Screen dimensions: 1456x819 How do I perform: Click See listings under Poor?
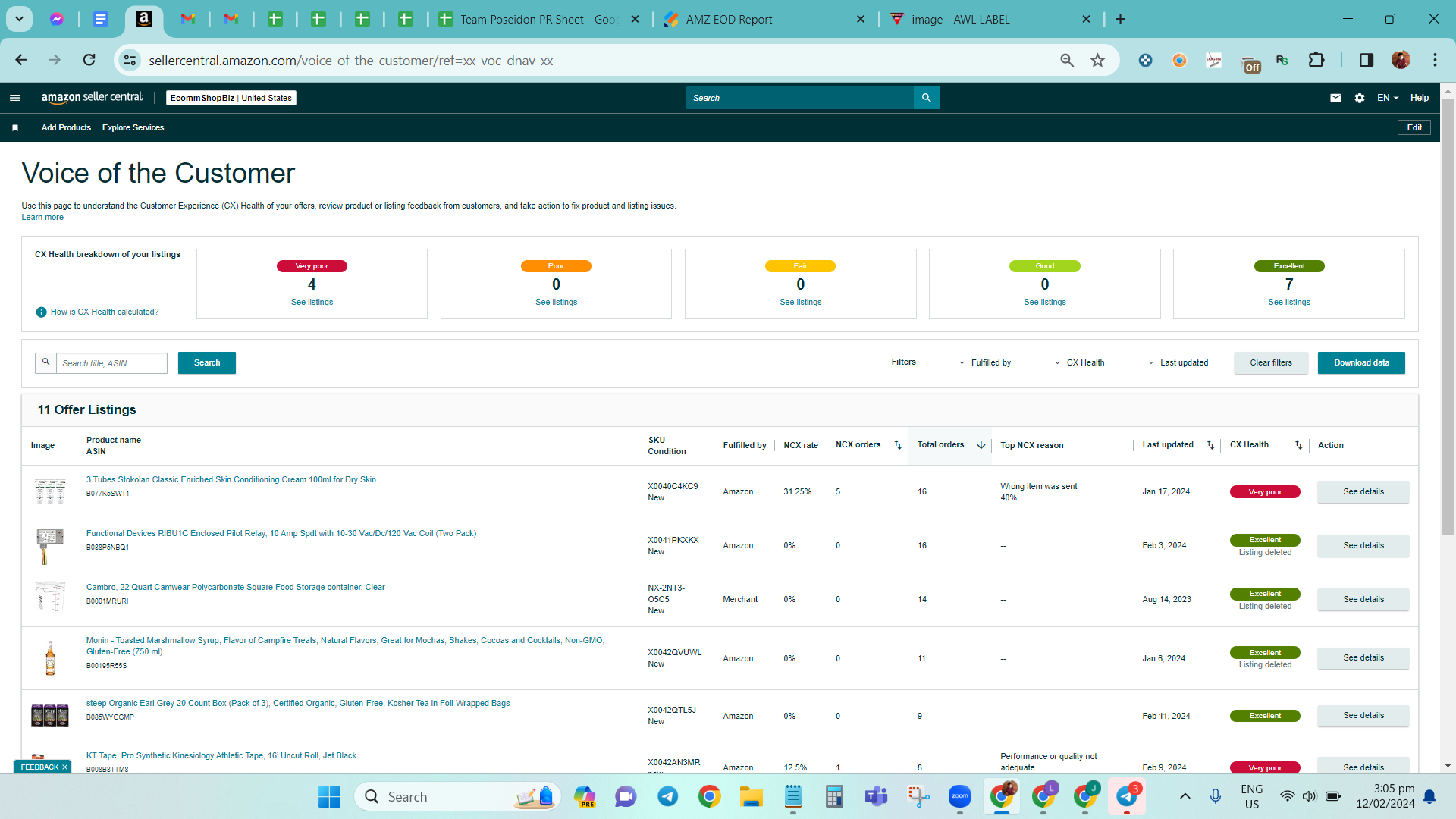coord(556,303)
